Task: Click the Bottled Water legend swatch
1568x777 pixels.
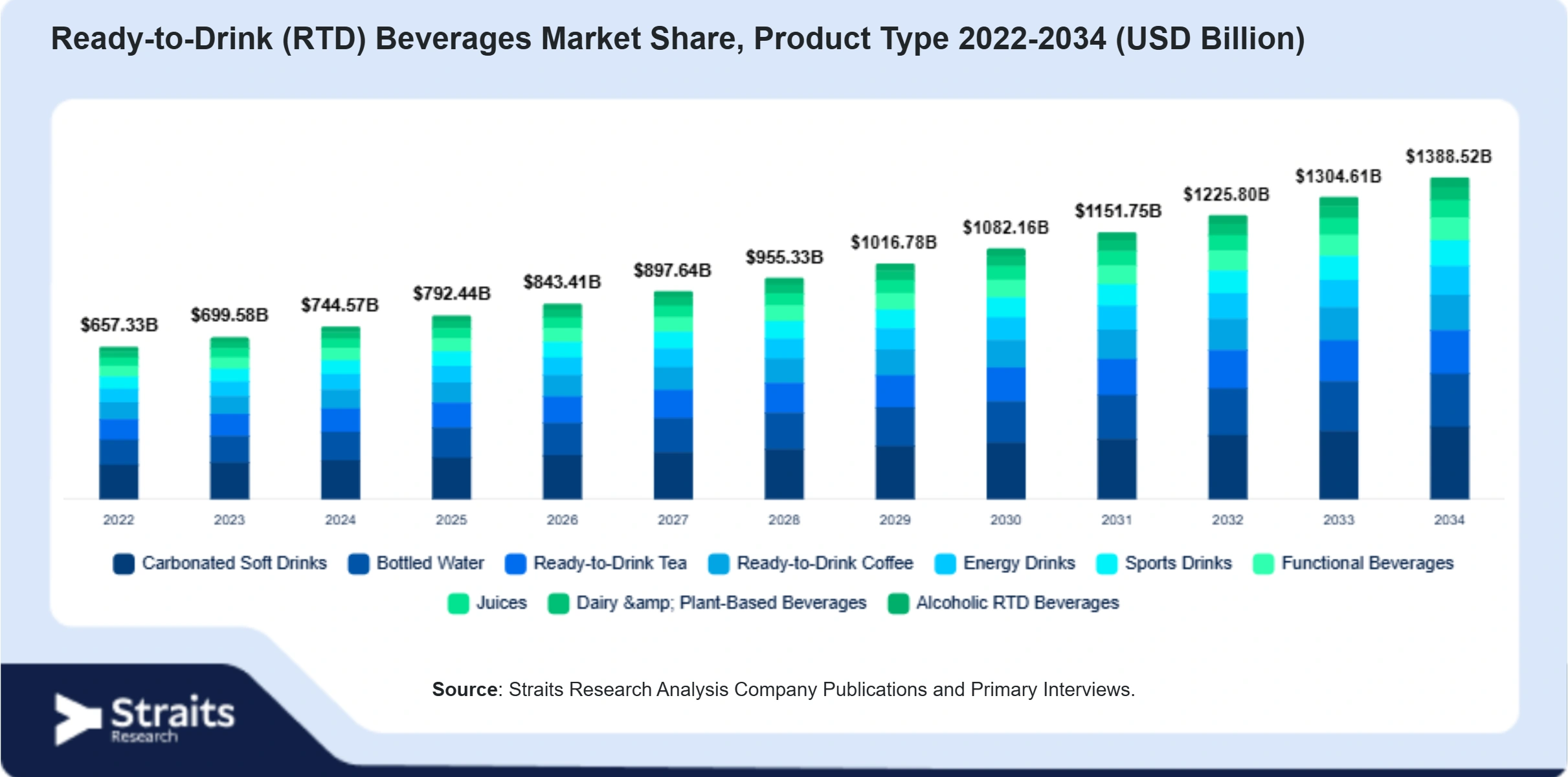Action: pos(358,564)
